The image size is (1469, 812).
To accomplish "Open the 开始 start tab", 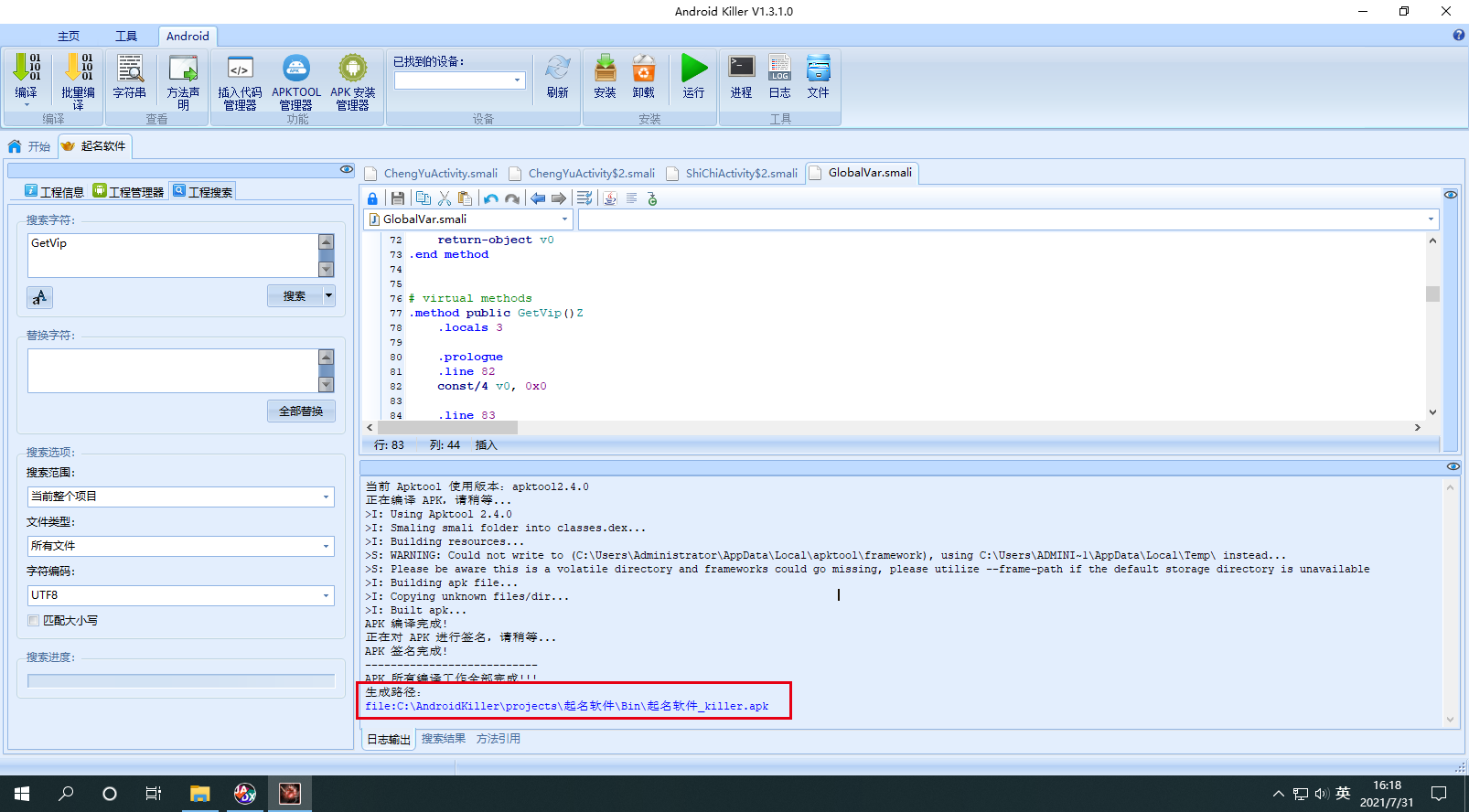I will (x=30, y=146).
